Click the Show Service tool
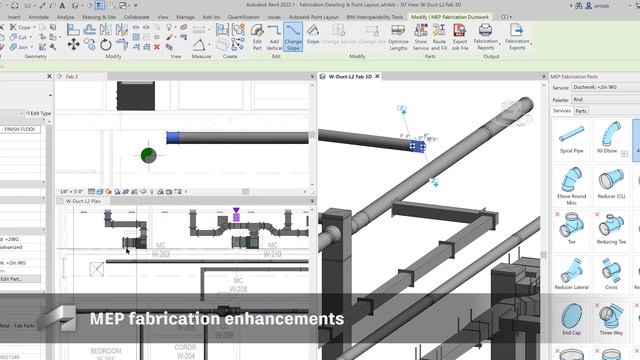 pyautogui.click(x=420, y=37)
